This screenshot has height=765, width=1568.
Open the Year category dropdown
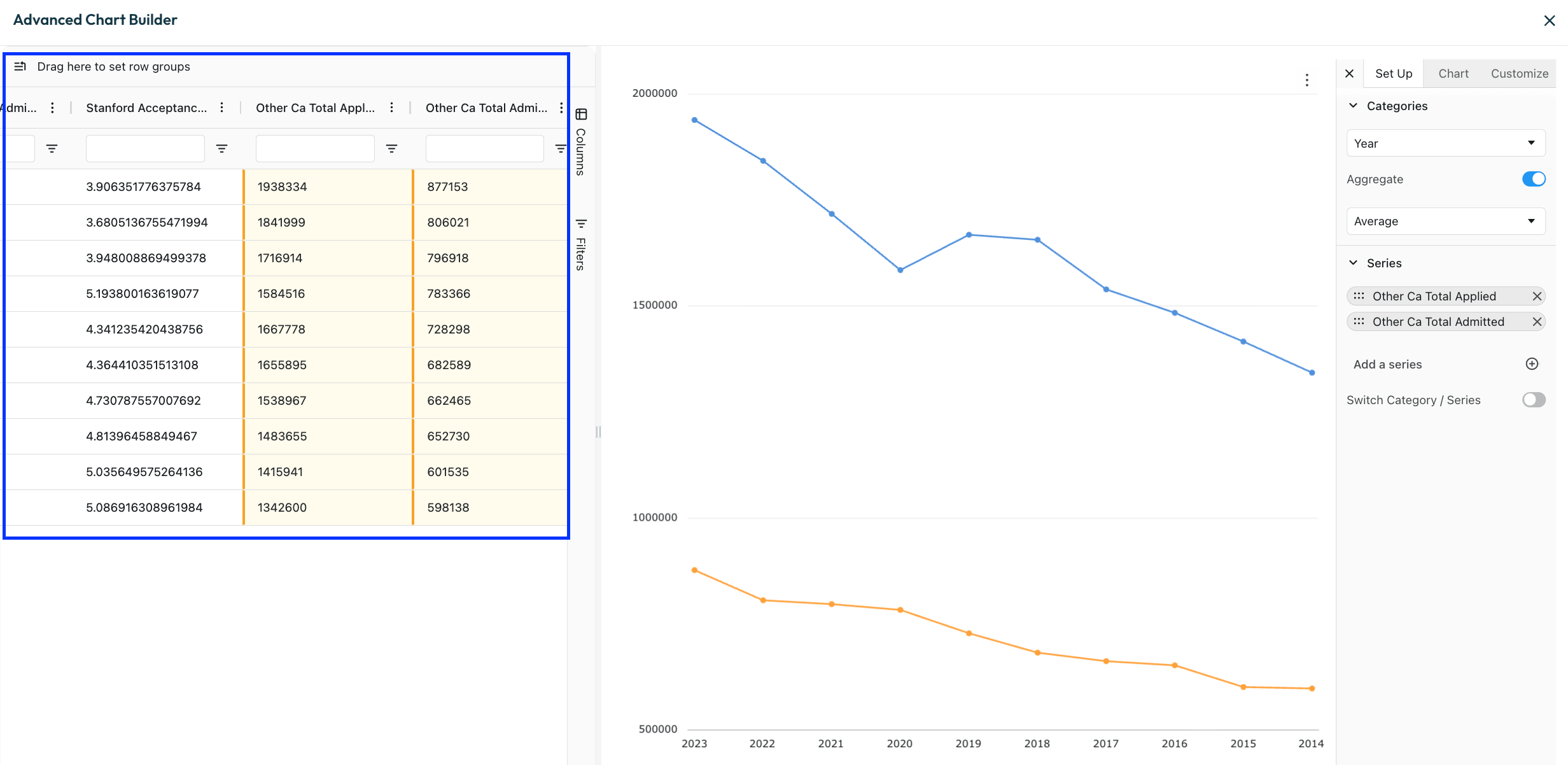click(x=1445, y=143)
